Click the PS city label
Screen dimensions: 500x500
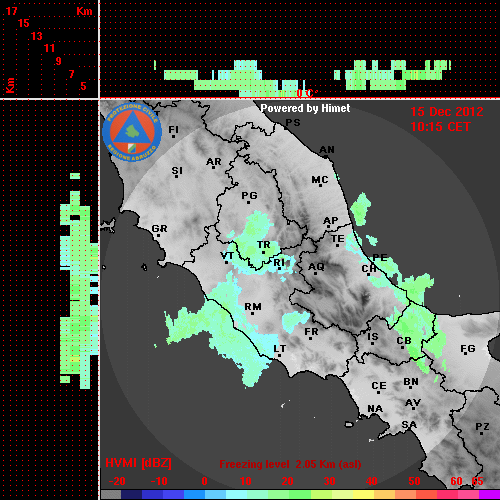[293, 123]
